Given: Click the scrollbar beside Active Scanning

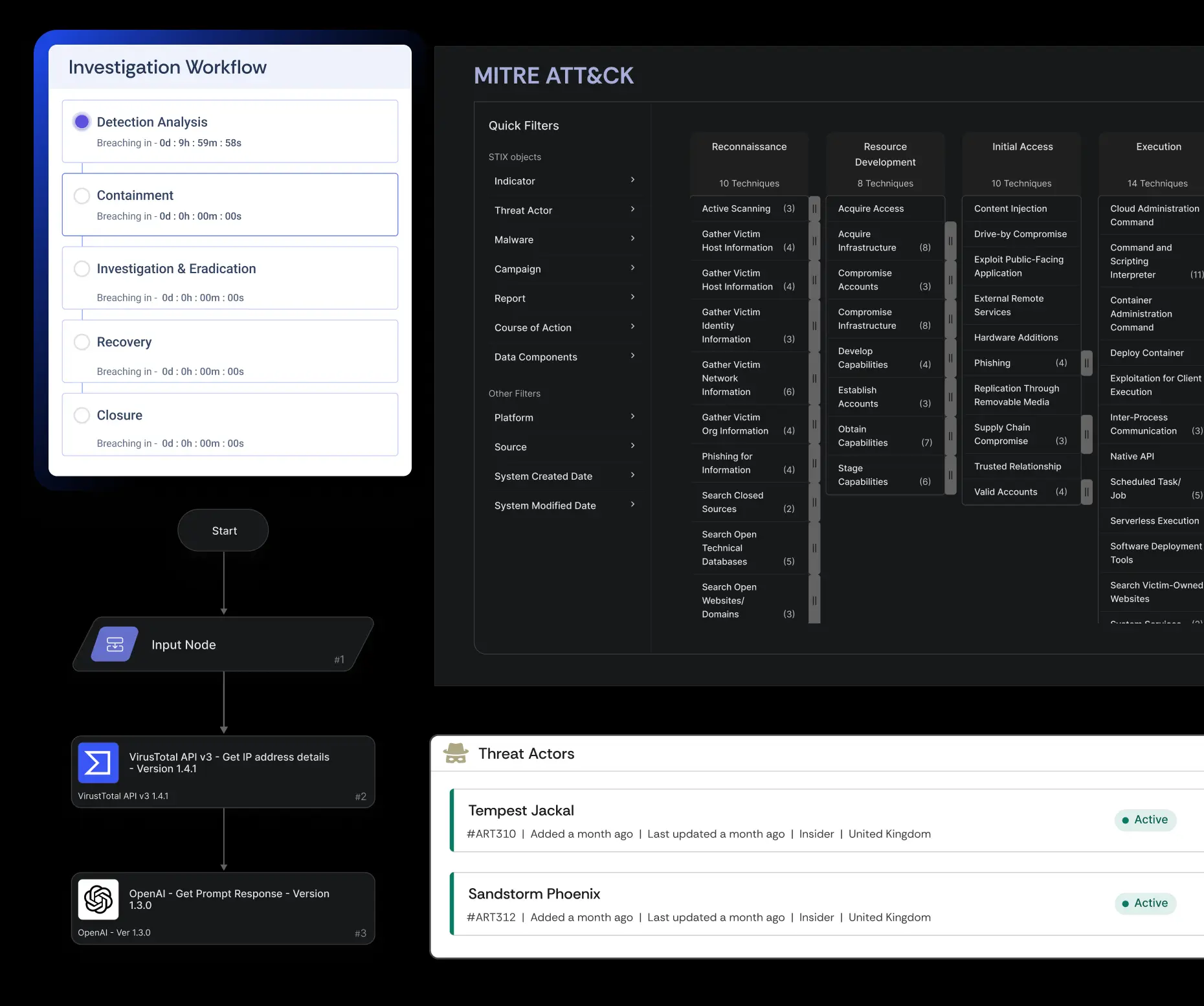Looking at the screenshot, I should [814, 208].
